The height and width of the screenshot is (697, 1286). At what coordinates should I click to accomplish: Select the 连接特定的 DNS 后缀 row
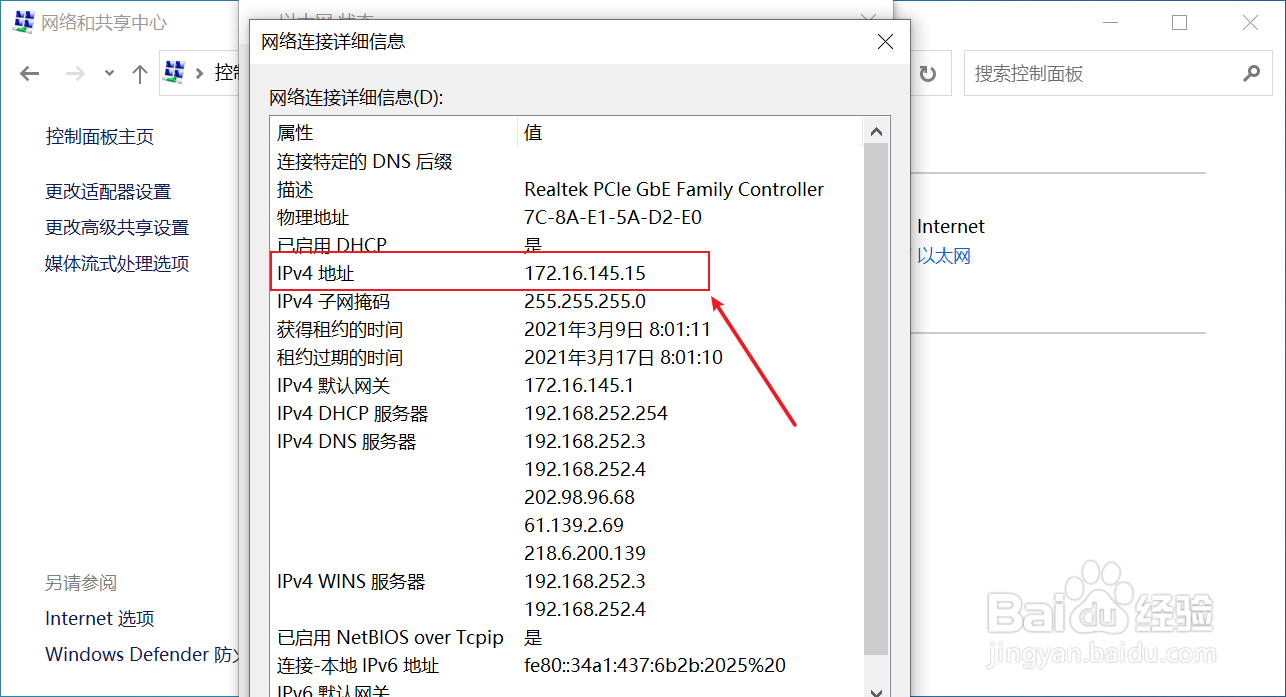568,161
